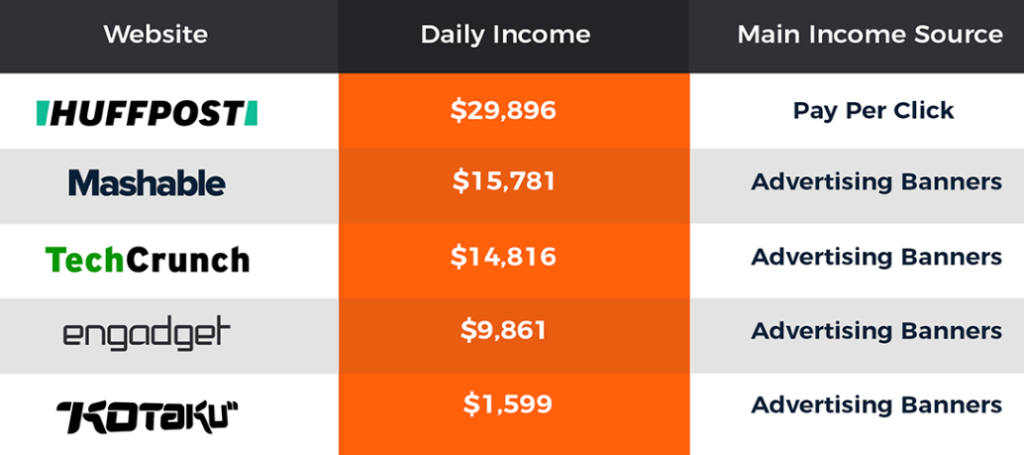Select the Main Income Source header
The width and height of the screenshot is (1024, 455).
pyautogui.click(x=870, y=34)
